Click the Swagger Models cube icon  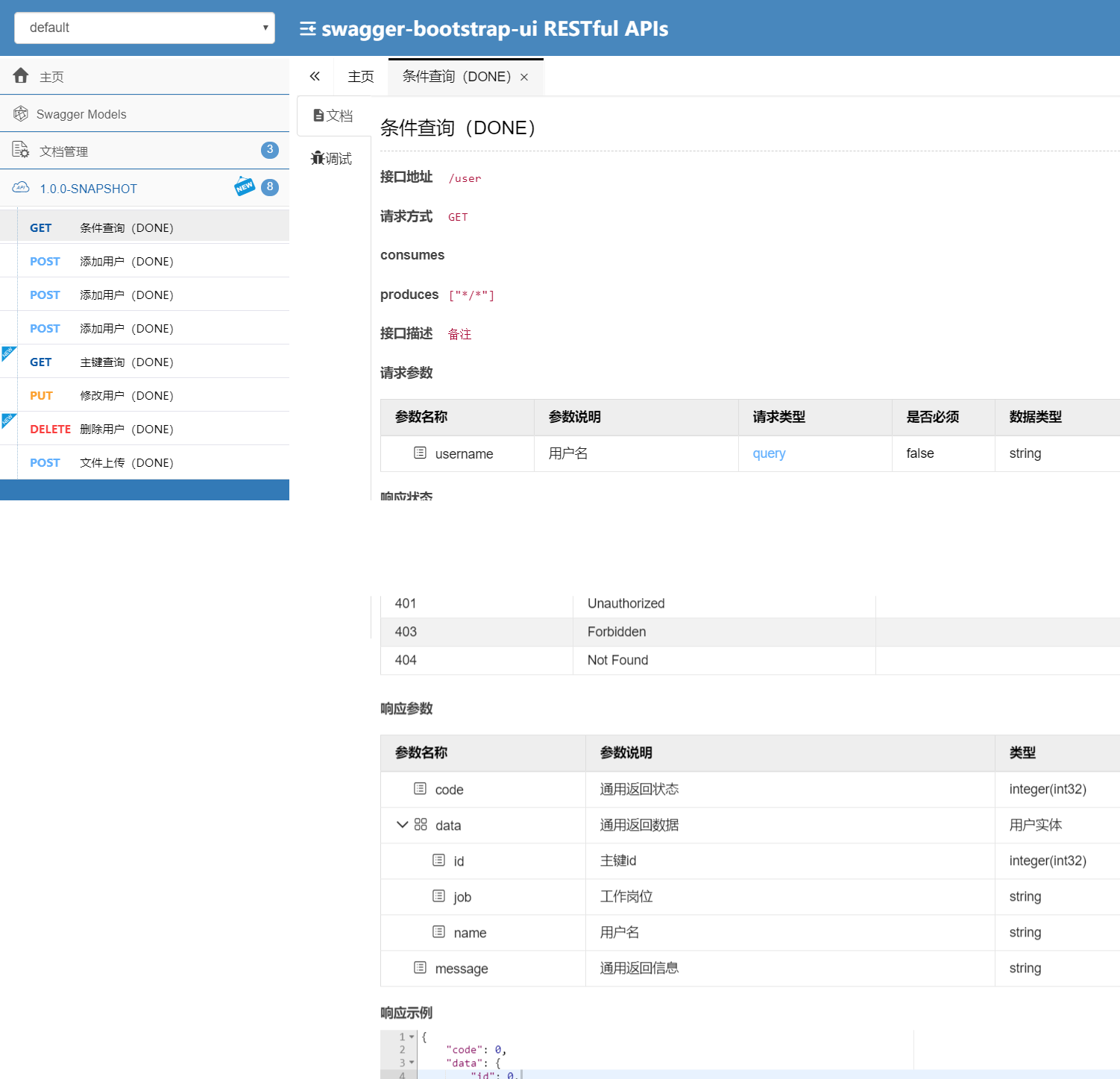tap(21, 114)
